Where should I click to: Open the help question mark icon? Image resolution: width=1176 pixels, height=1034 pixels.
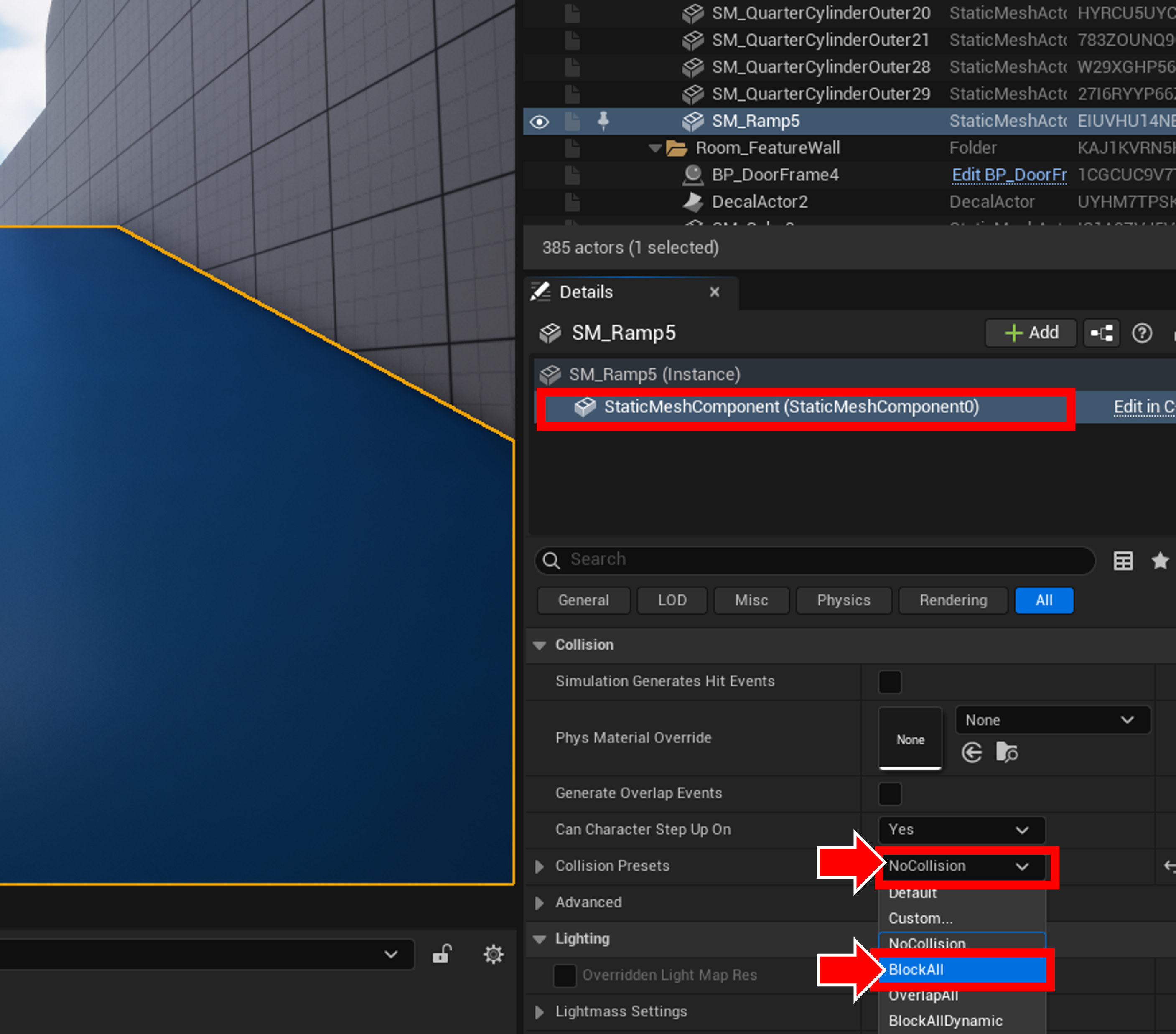click(1141, 333)
